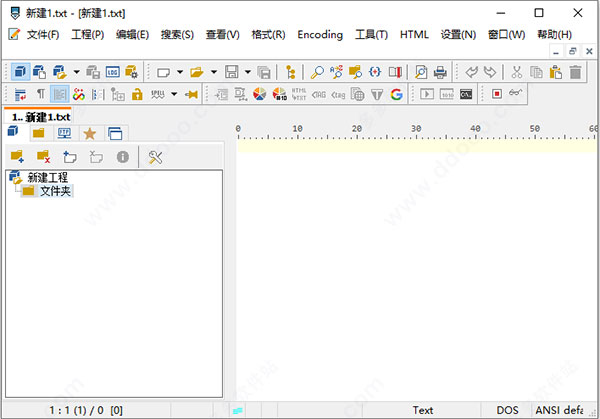Click the colorful infinity loop icon

(x=79, y=94)
